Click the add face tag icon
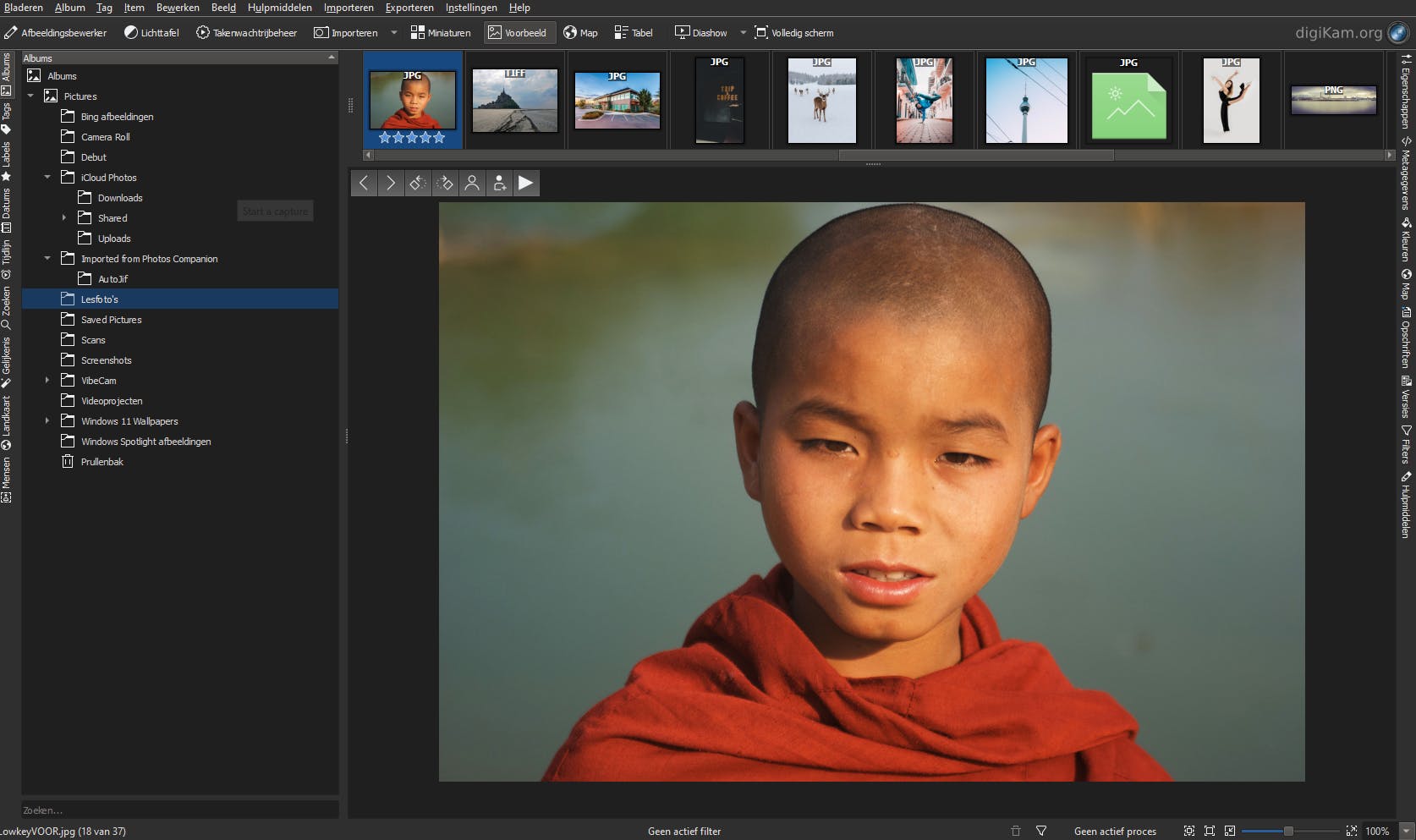Image resolution: width=1416 pixels, height=840 pixels. (499, 183)
